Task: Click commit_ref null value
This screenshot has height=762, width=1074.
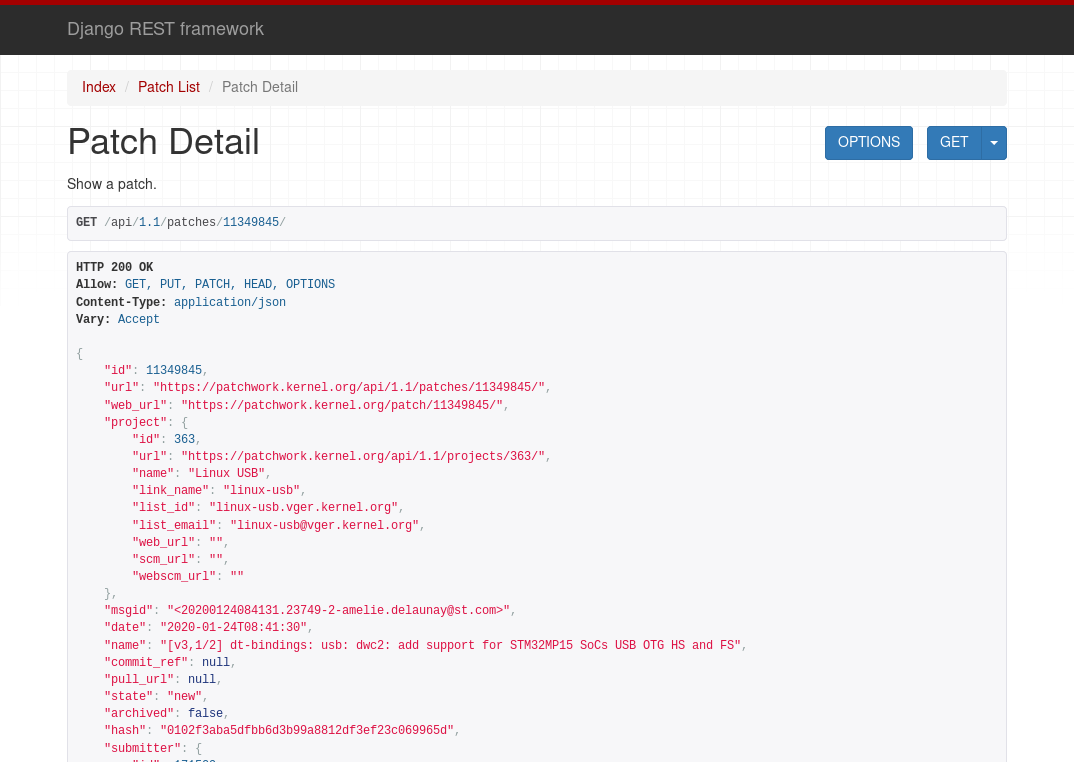Action: pyautogui.click(x=216, y=663)
